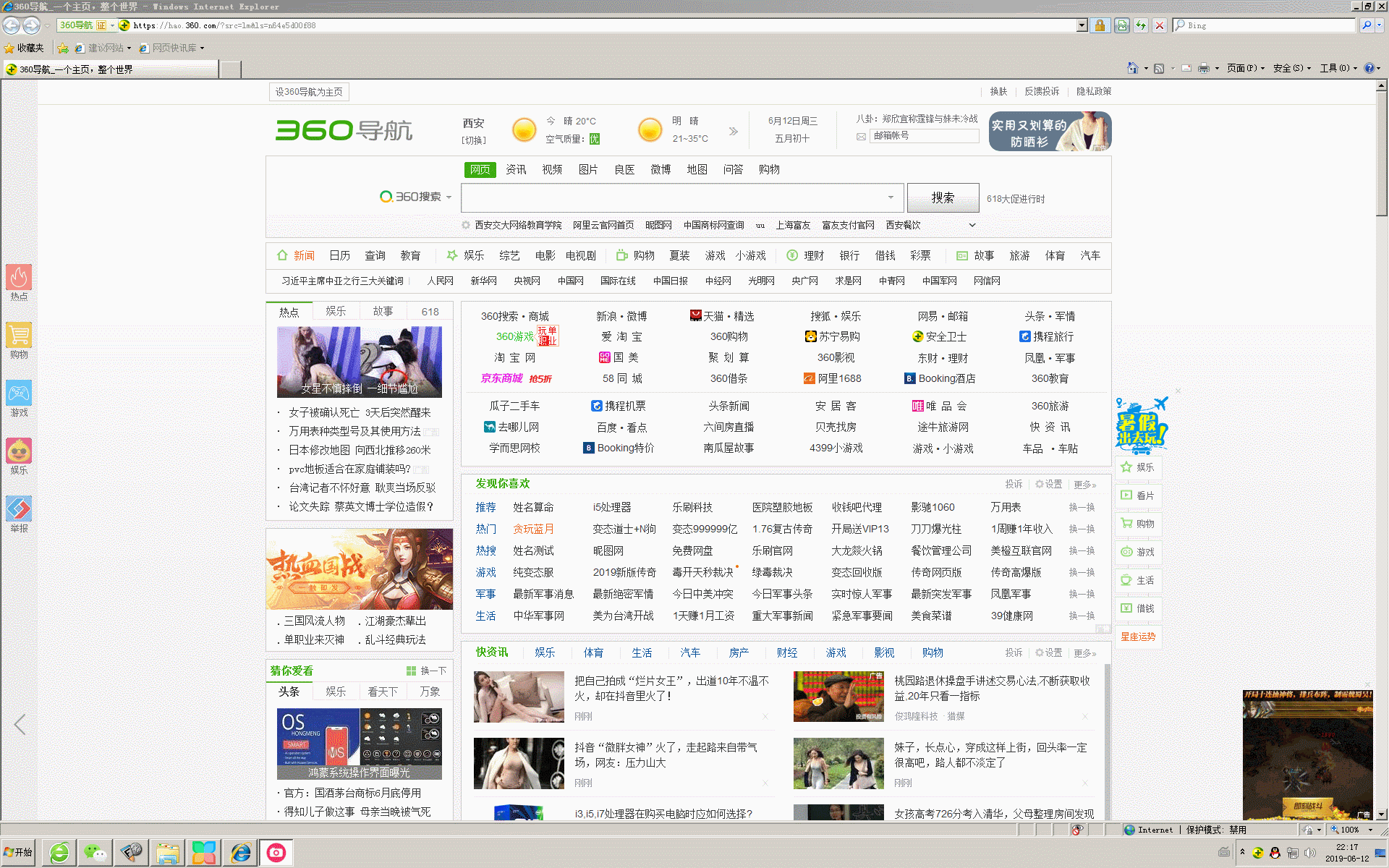This screenshot has height=868, width=1389.
Task: Click the Print icon in command bar
Action: pos(1204,68)
